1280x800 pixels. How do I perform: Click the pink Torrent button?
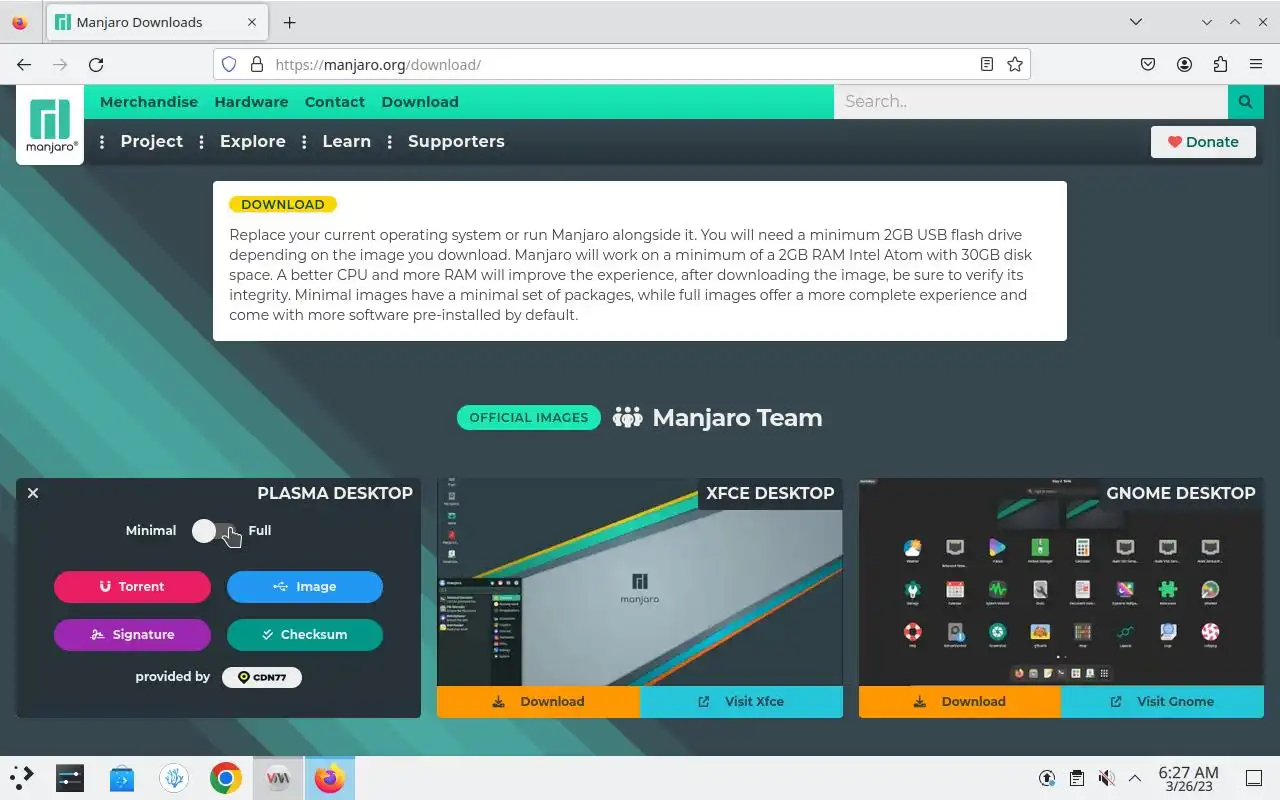tap(132, 587)
